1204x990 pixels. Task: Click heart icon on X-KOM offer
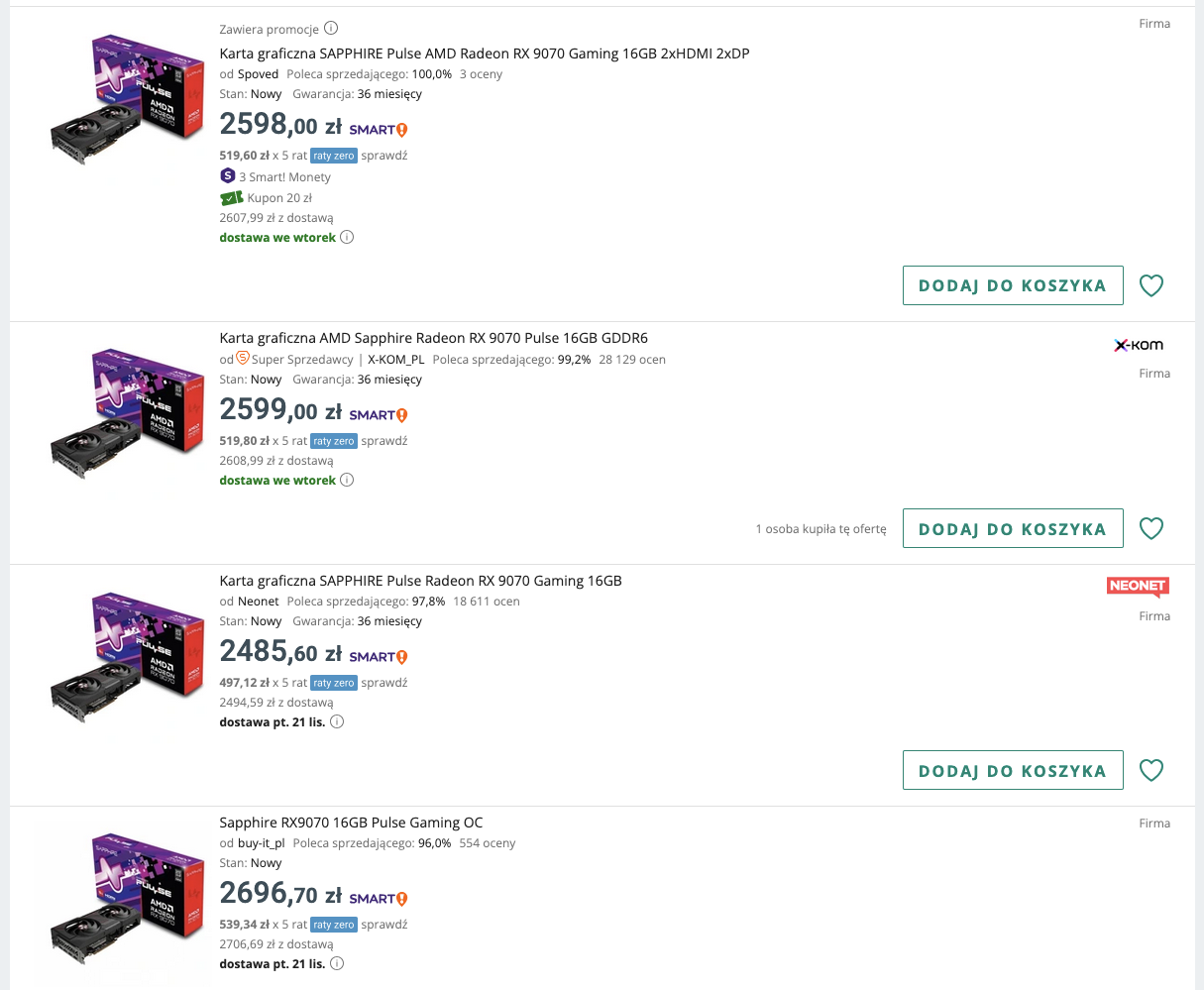[1150, 528]
